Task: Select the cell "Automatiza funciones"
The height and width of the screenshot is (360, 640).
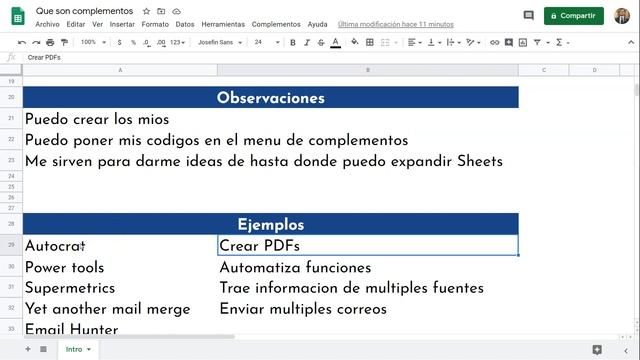Action: pos(368,267)
